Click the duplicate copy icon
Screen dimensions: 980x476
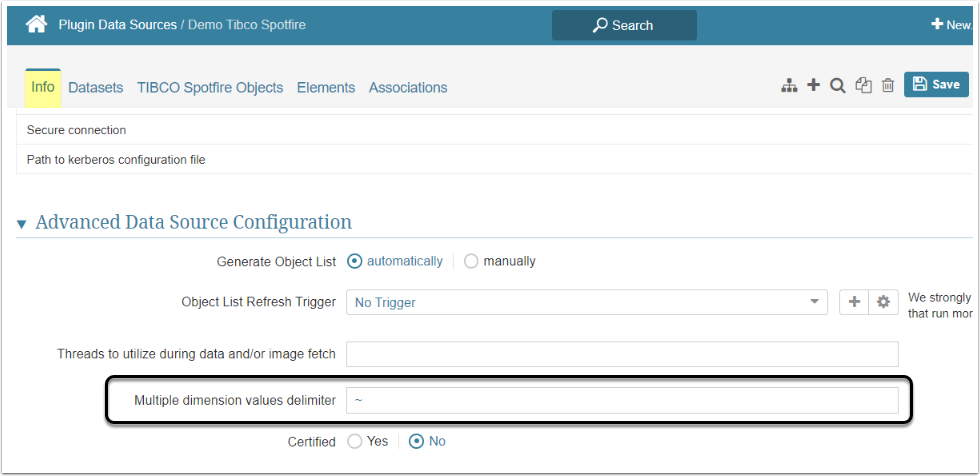click(864, 86)
